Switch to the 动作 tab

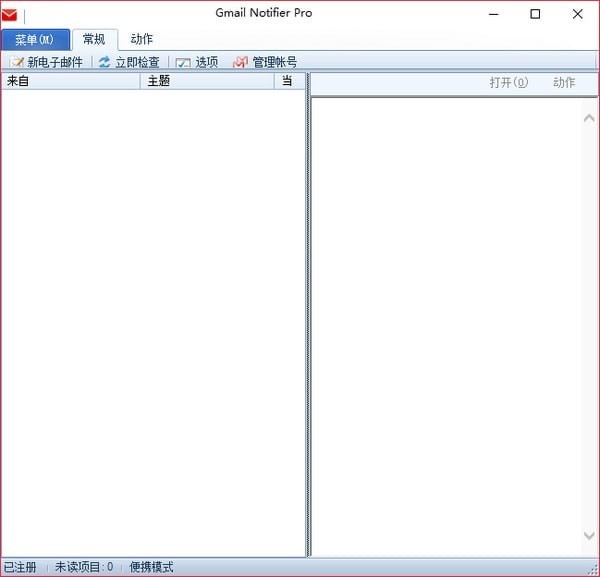142,40
